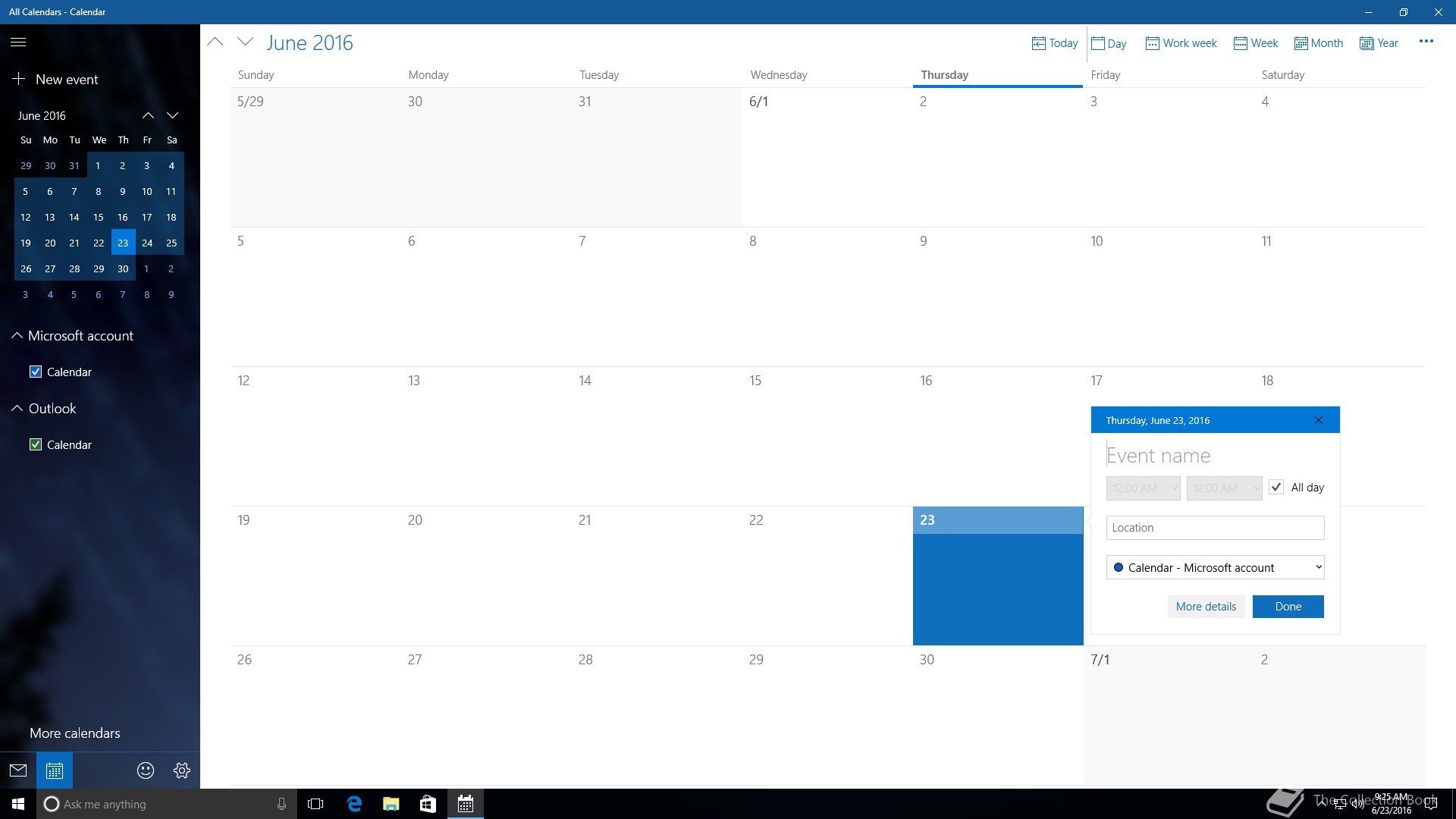Close the new event popup

(x=1318, y=420)
